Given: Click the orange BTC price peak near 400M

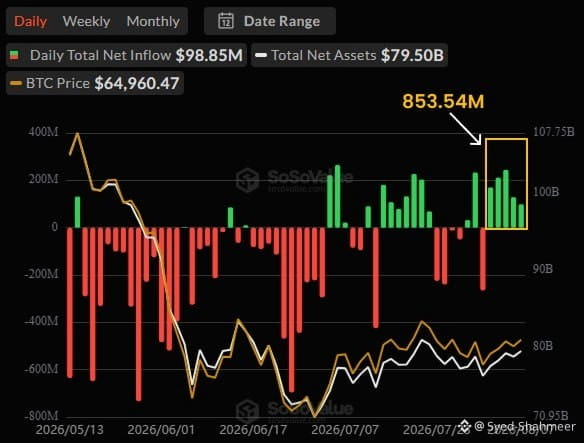Looking at the screenshot, I should click(77, 133).
